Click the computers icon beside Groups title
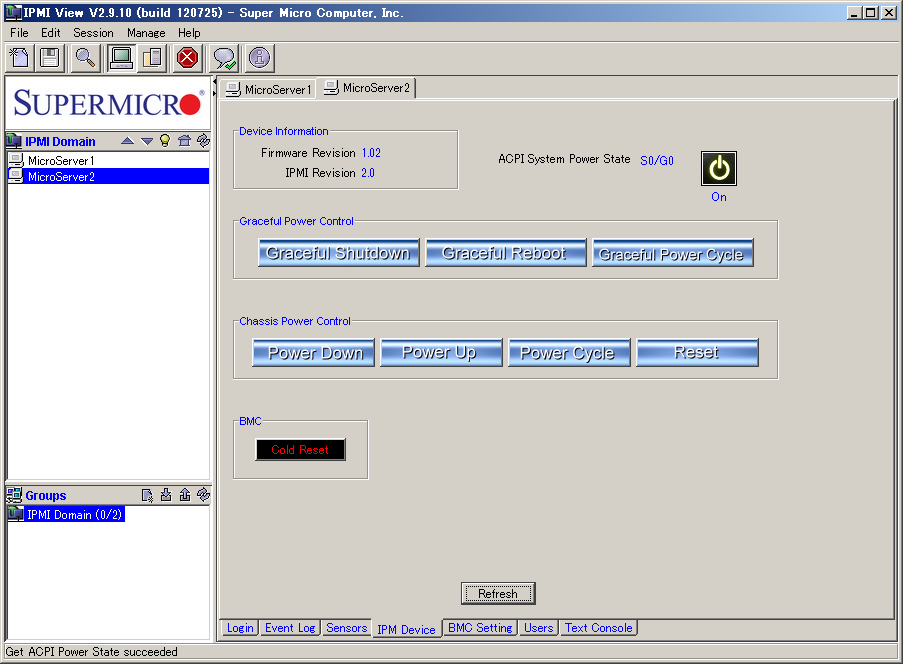 pos(14,495)
